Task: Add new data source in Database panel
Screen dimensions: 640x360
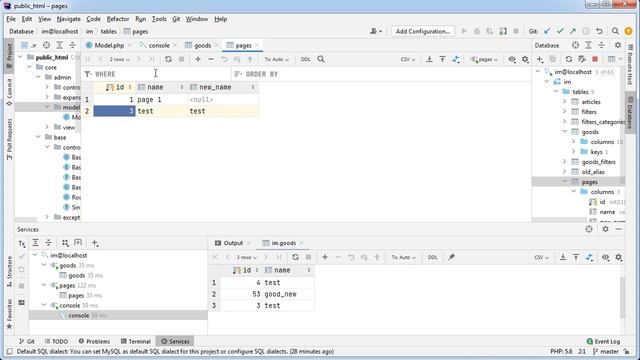Action: coord(540,59)
